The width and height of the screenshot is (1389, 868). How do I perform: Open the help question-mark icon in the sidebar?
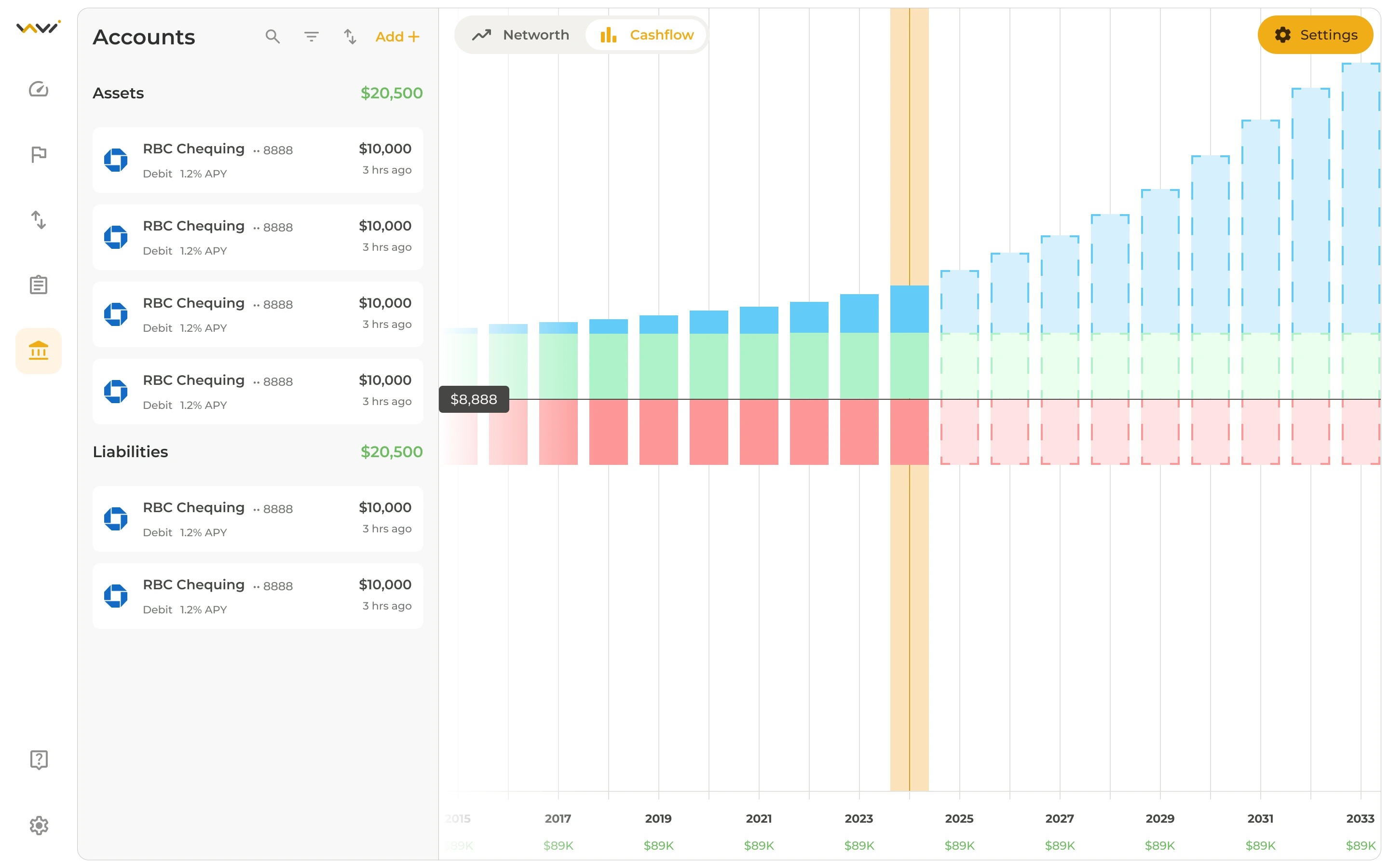point(38,759)
